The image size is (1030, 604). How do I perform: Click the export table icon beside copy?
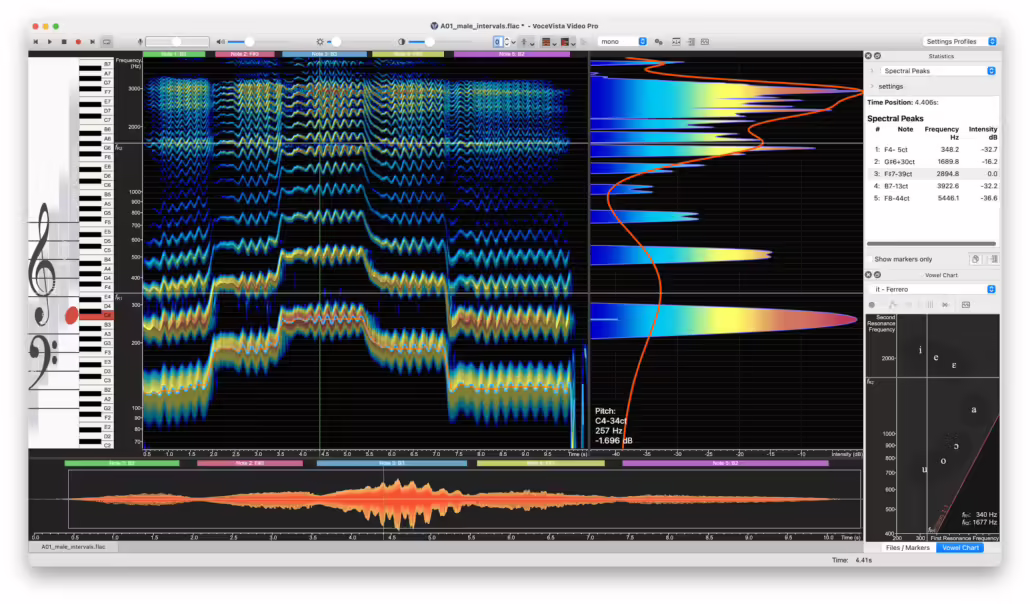coord(993,259)
